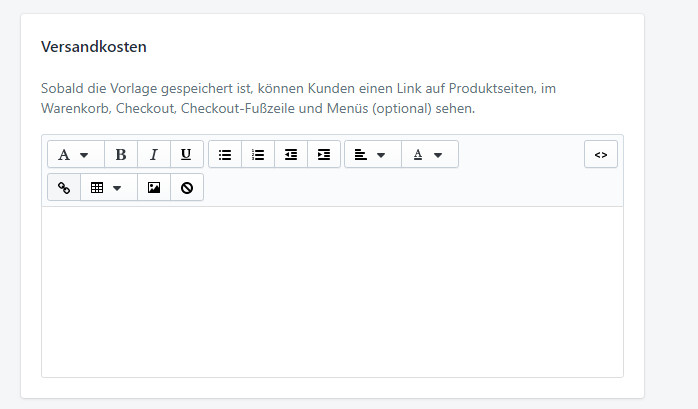The height and width of the screenshot is (409, 698).
Task: Decrease indent with the outdent icon
Action: point(291,155)
